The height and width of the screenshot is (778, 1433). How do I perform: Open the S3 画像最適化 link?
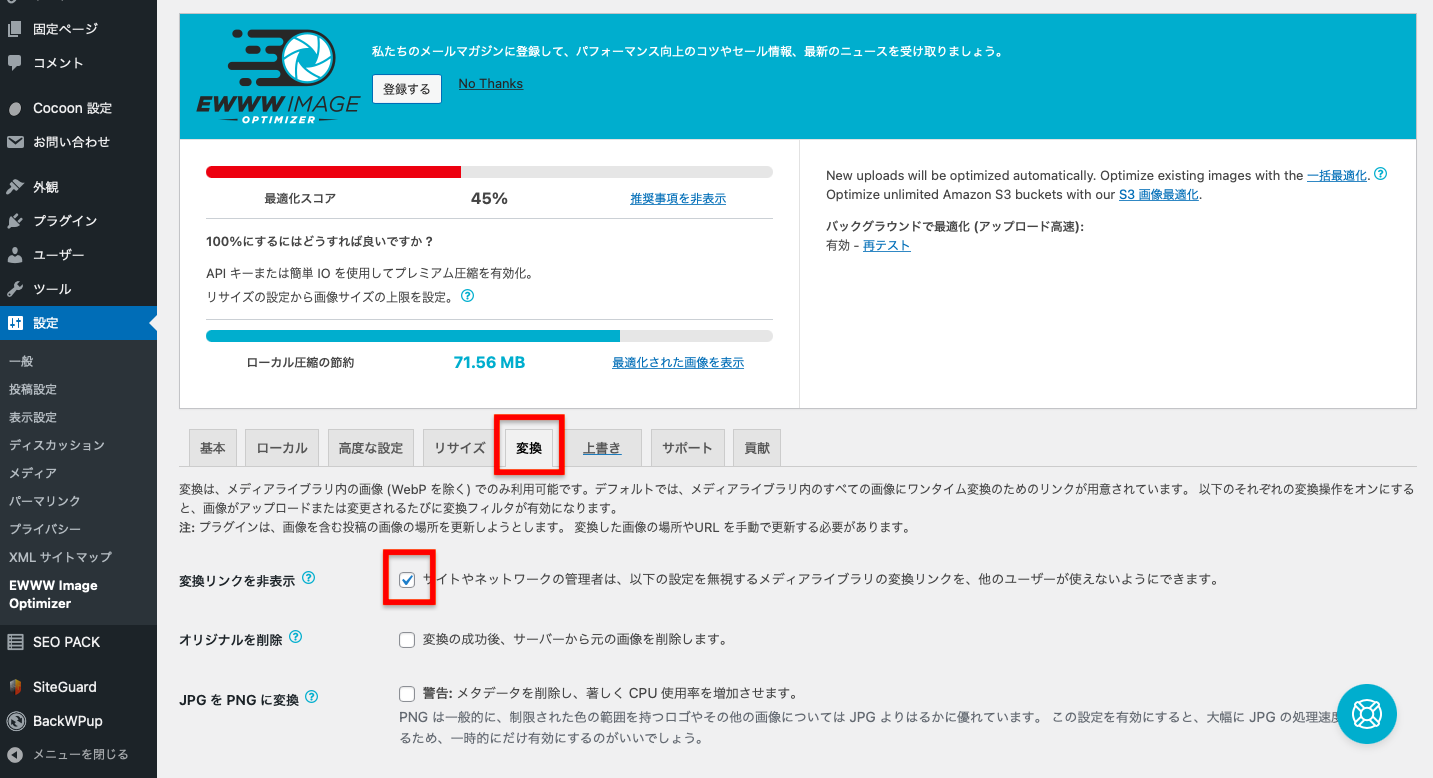[x=1158, y=194]
